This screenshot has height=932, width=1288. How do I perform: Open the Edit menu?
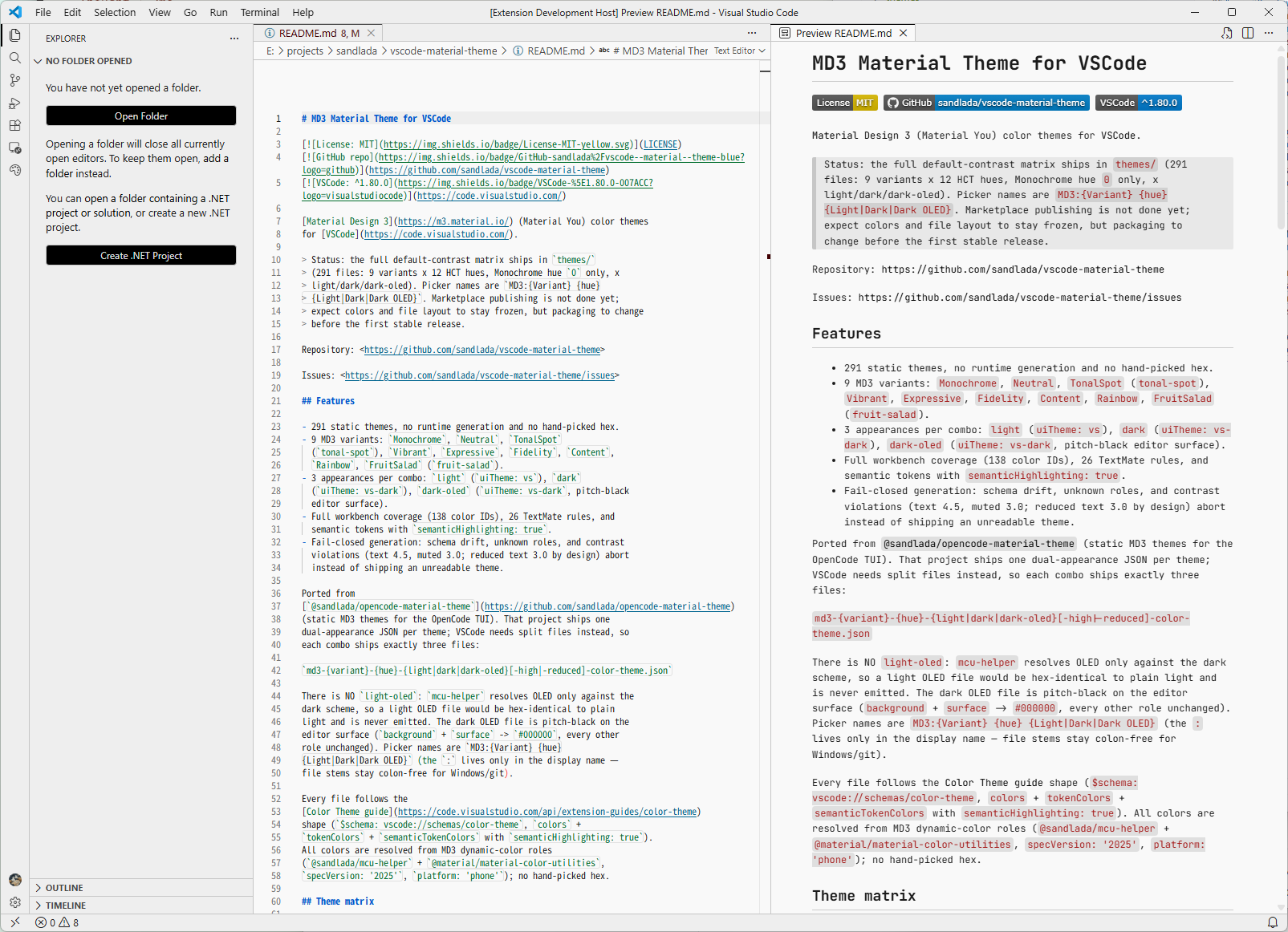pos(72,12)
